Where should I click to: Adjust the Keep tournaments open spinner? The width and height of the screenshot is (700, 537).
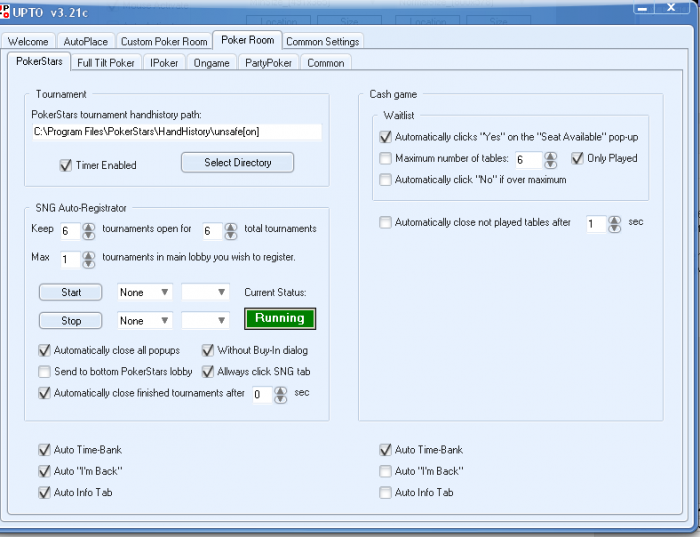(89, 231)
